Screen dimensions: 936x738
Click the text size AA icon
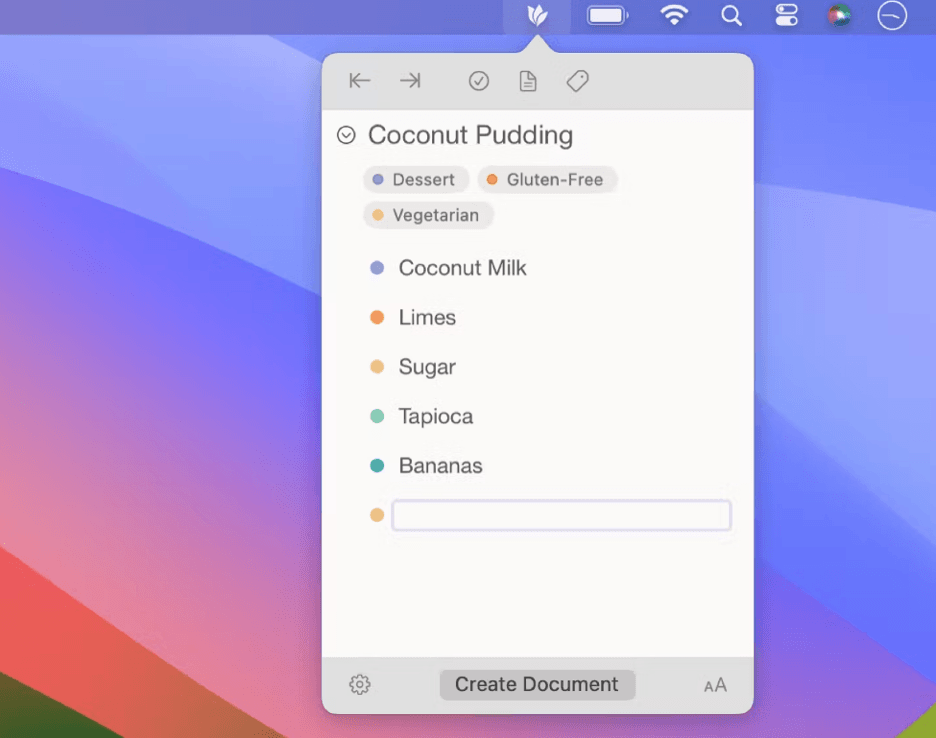(715, 685)
